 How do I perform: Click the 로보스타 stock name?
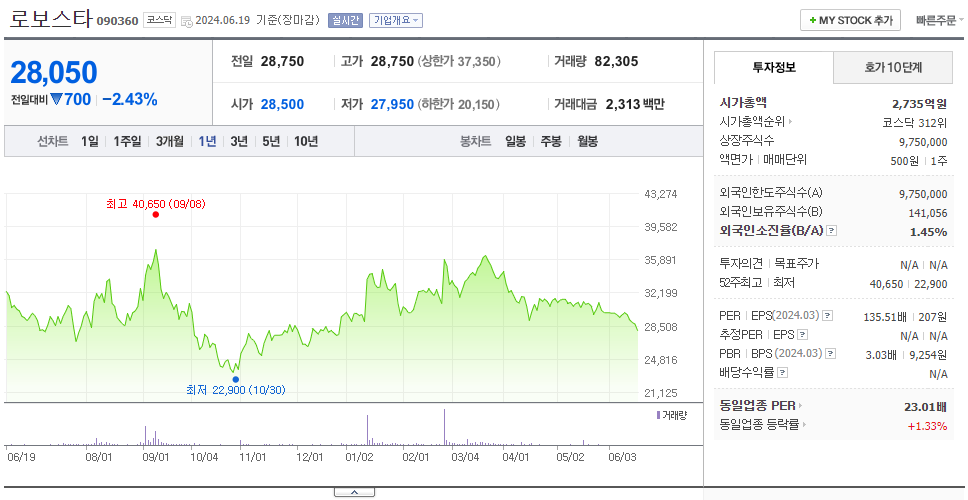coord(50,19)
